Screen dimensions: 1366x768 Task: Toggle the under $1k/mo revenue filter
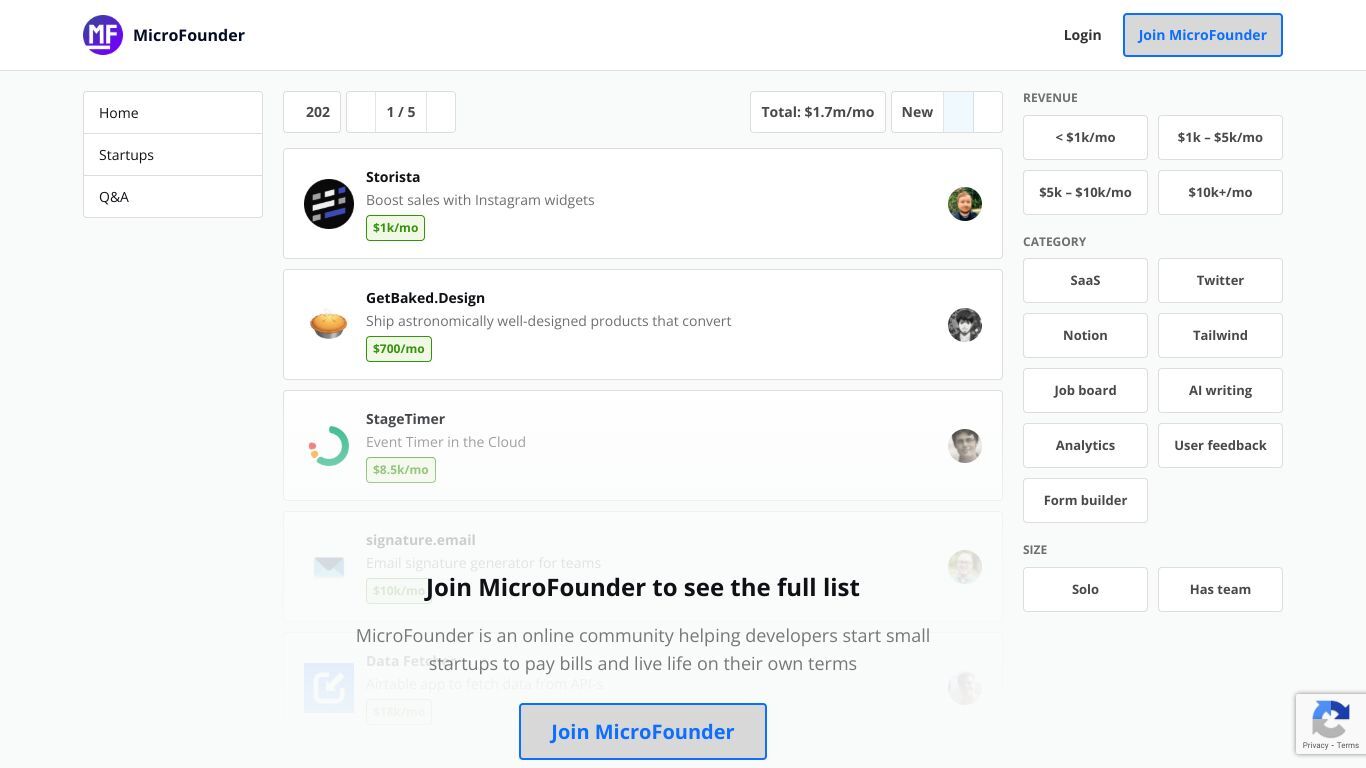[x=1085, y=137]
